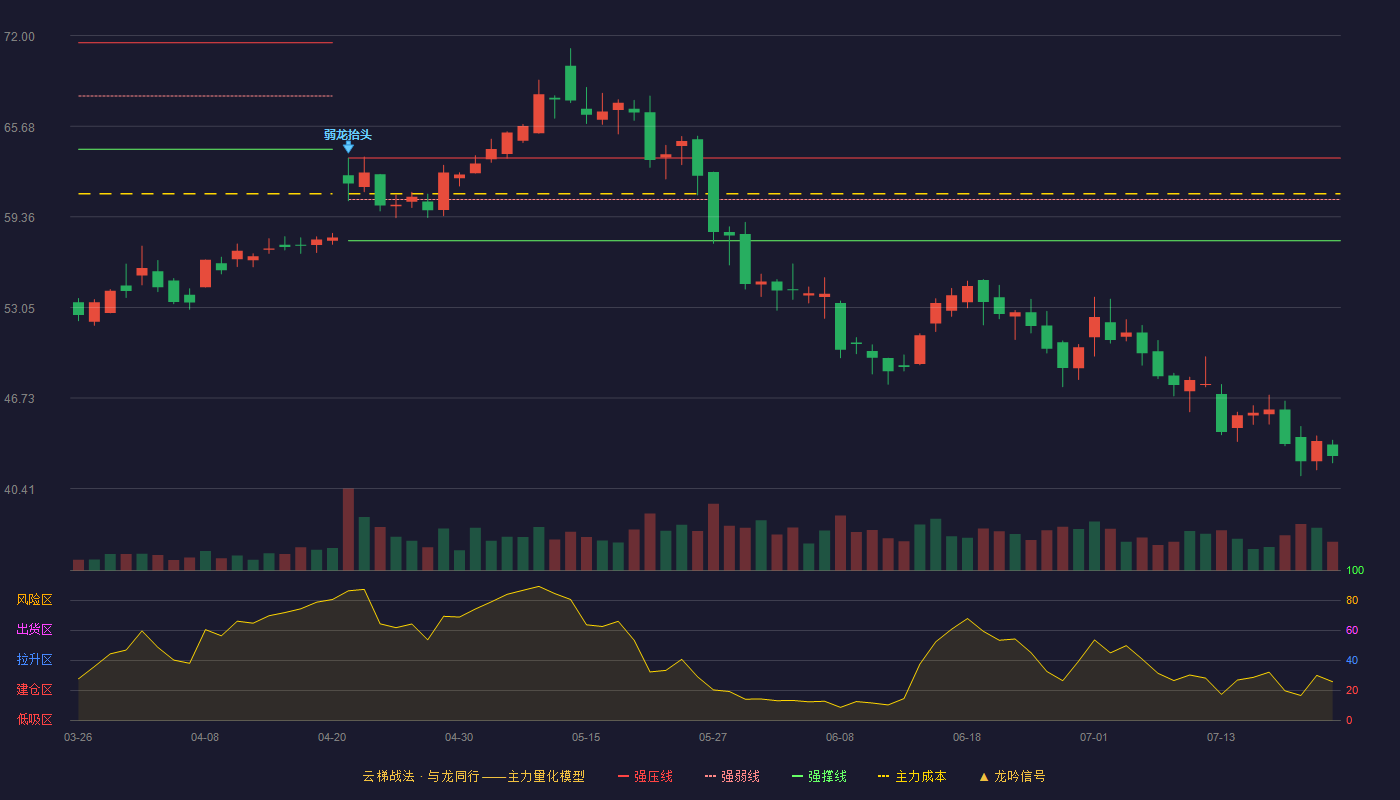The width and height of the screenshot is (1400, 800).
Task: Select the 风险区 zone label
Action: pyautogui.click(x=34, y=600)
